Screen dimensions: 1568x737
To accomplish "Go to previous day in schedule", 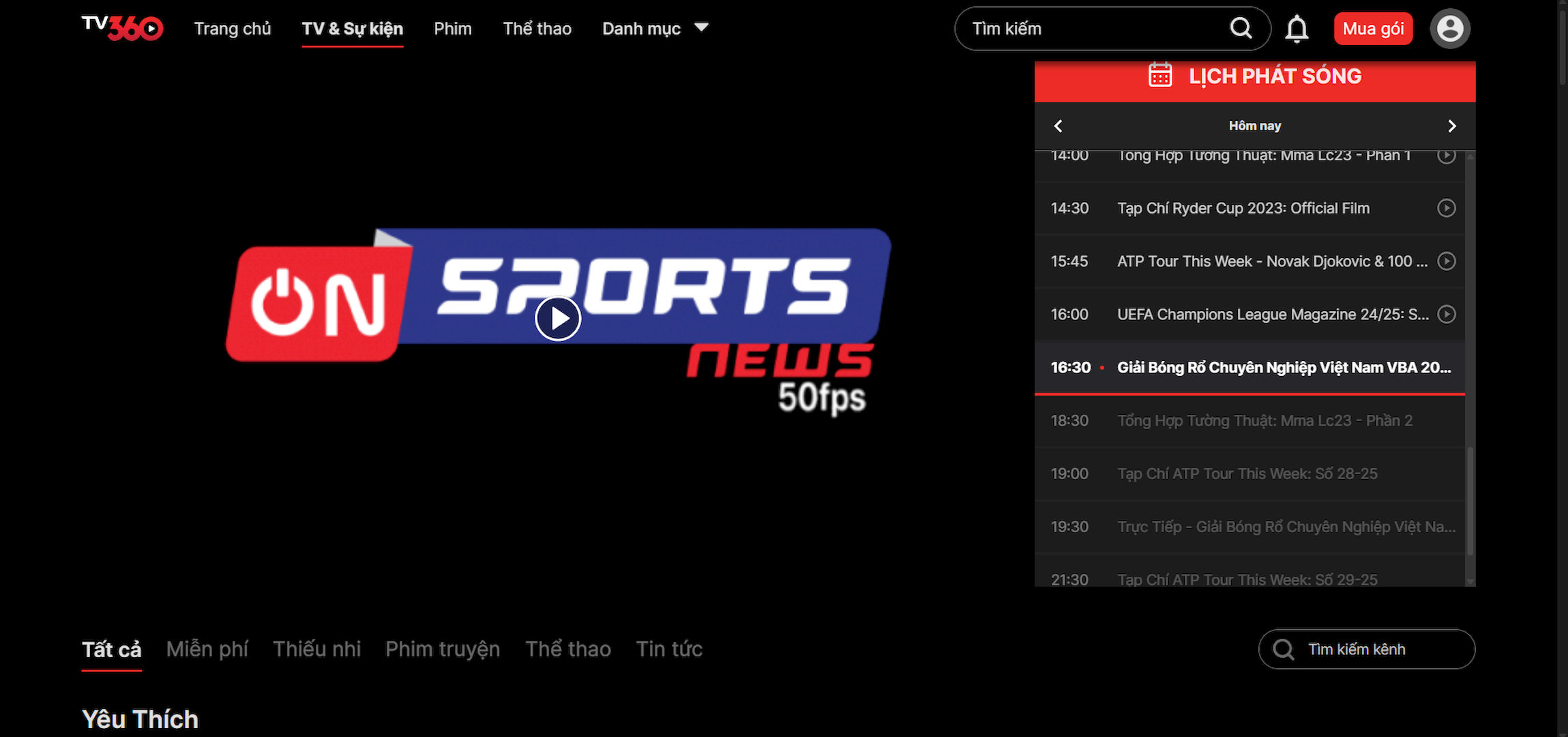I will click(x=1058, y=126).
